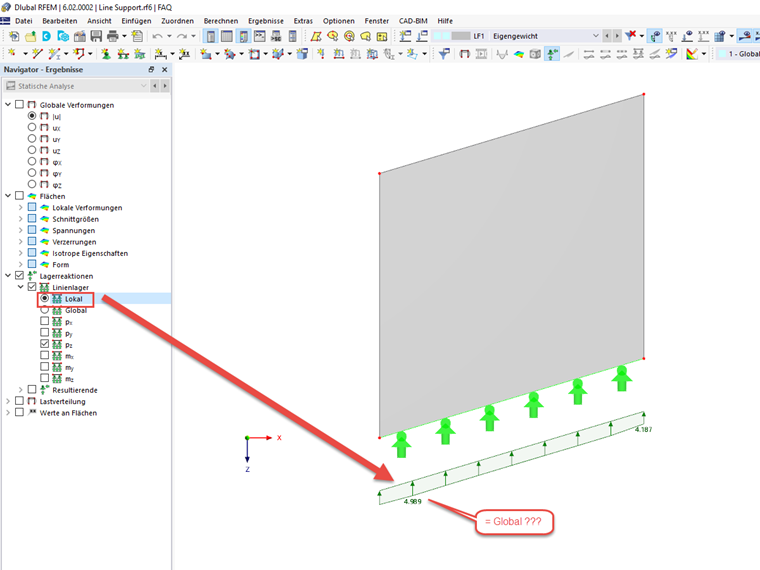The width and height of the screenshot is (760, 570).
Task: Click the results filter funnel icon
Action: pyautogui.click(x=443, y=54)
